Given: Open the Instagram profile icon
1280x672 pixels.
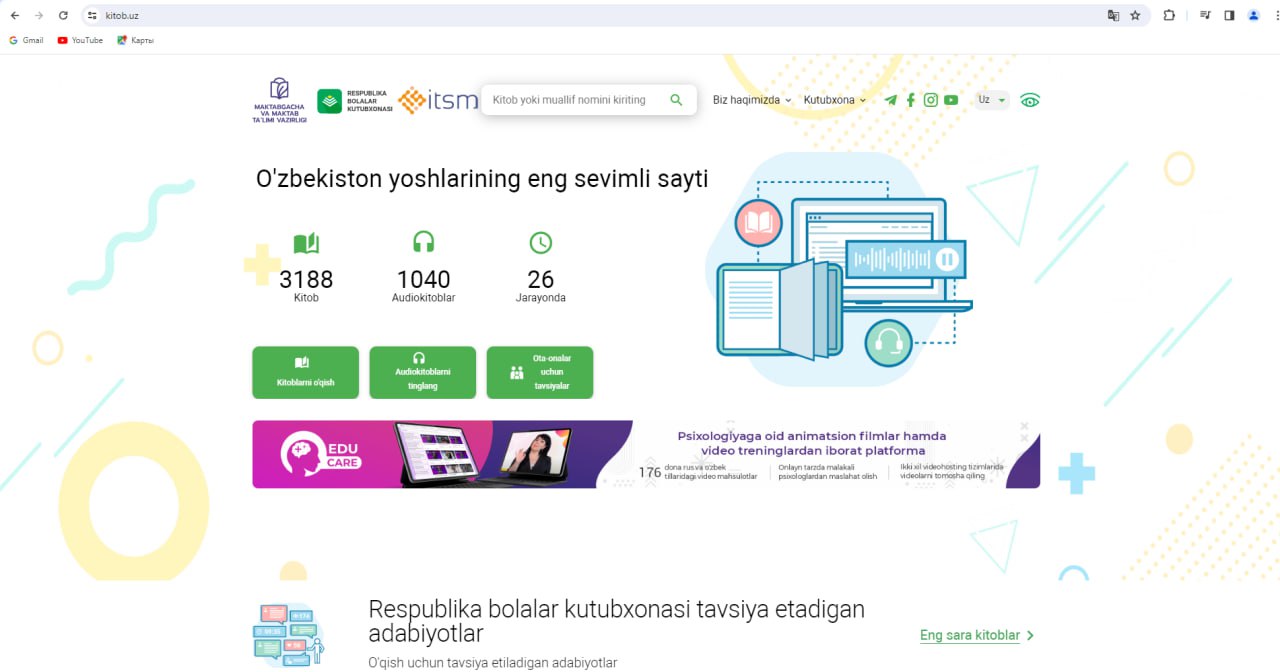Looking at the screenshot, I should [930, 100].
